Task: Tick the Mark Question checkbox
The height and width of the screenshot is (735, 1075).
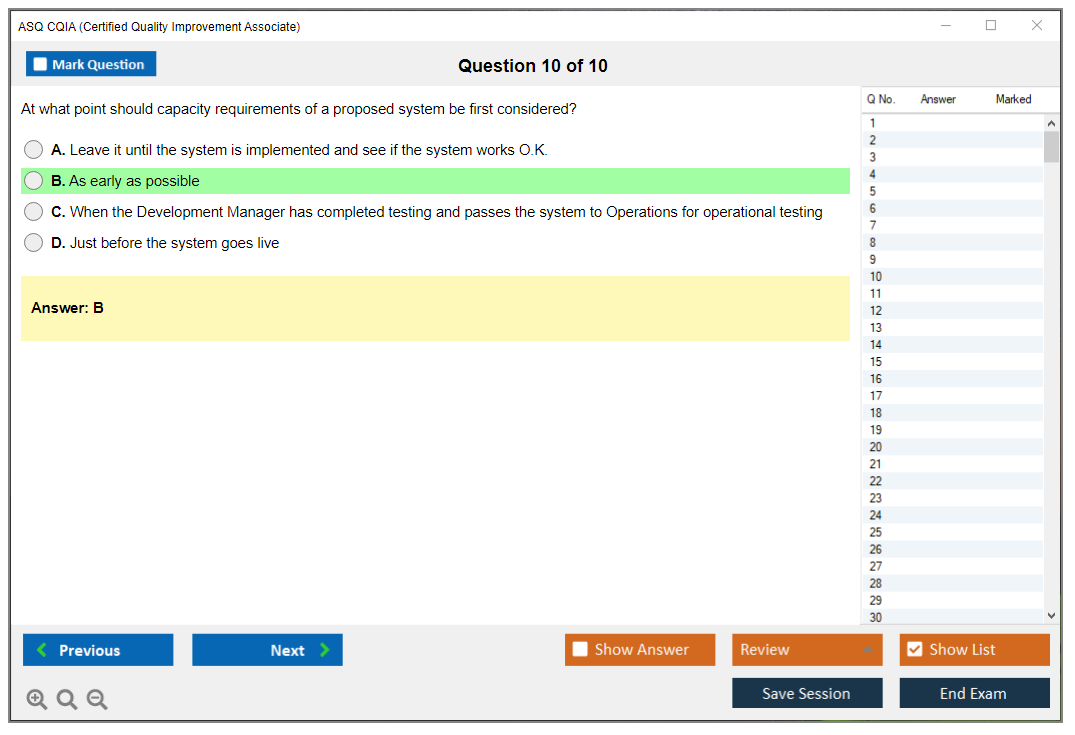Action: click(41, 65)
